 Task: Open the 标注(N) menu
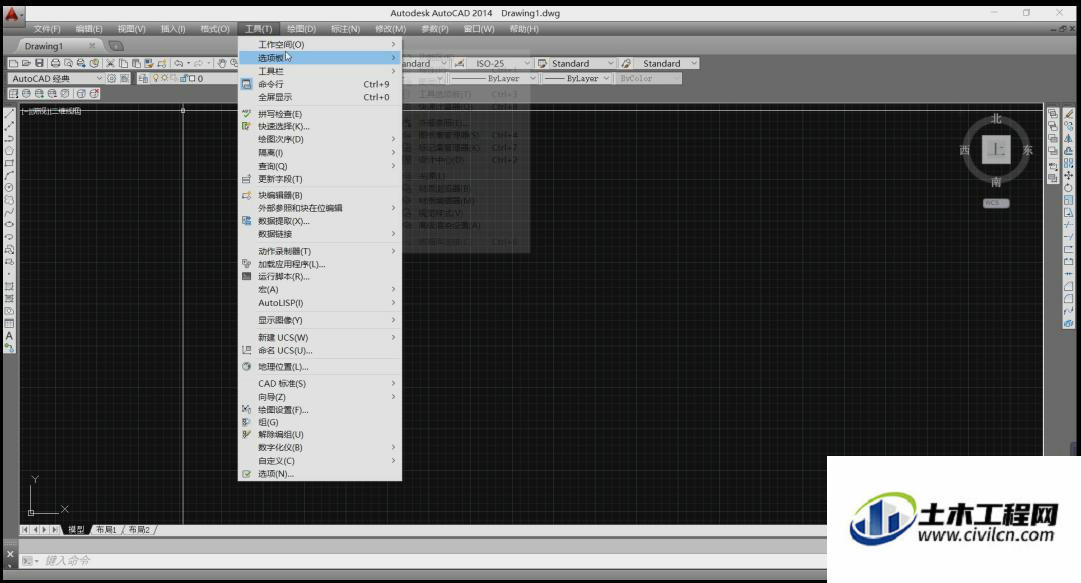point(345,29)
